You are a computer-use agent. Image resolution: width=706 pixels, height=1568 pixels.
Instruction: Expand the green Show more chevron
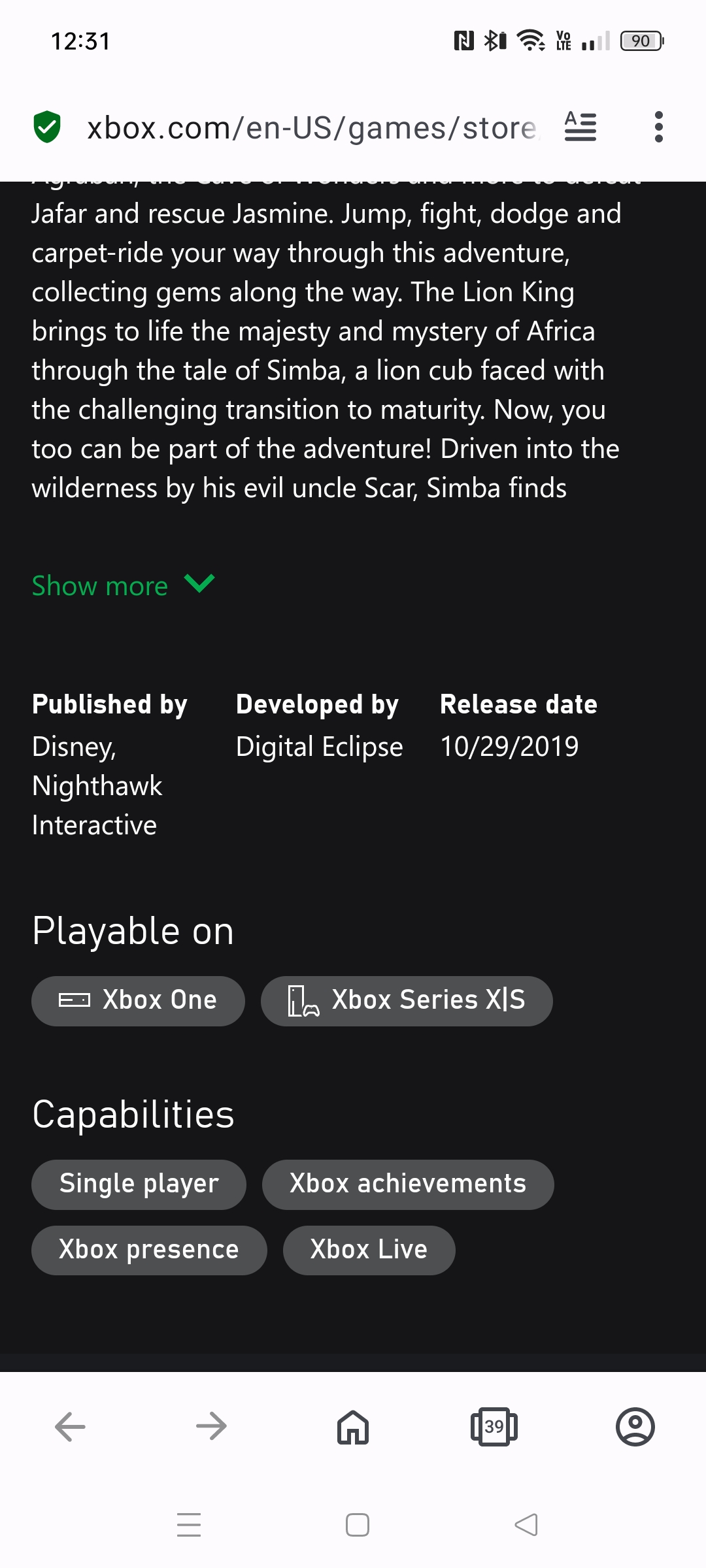pos(199,583)
